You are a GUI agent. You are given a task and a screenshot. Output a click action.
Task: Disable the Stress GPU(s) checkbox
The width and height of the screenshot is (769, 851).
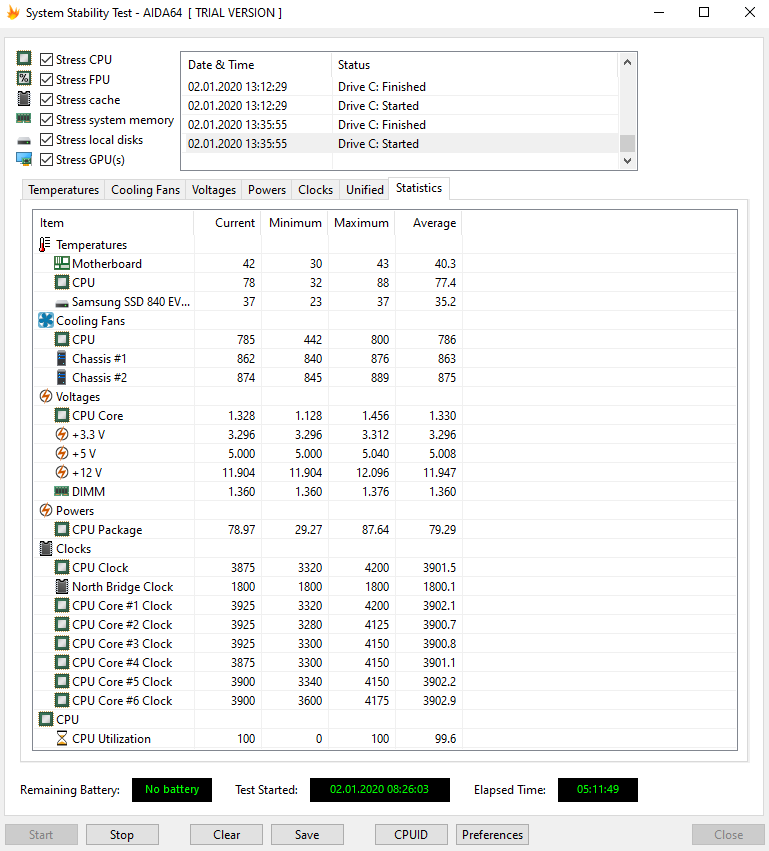[x=47, y=160]
